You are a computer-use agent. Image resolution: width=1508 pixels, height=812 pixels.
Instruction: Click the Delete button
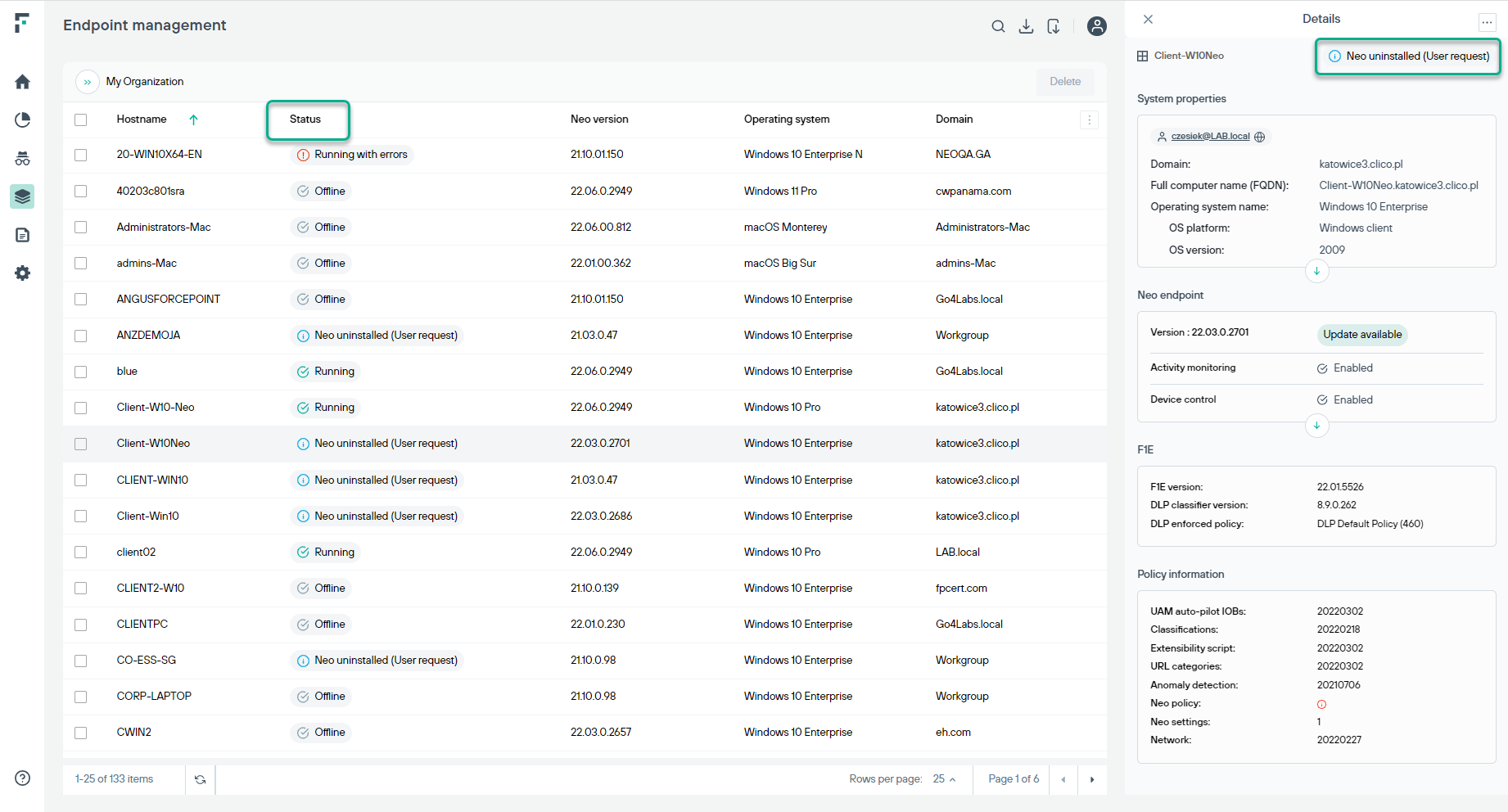pos(1065,82)
